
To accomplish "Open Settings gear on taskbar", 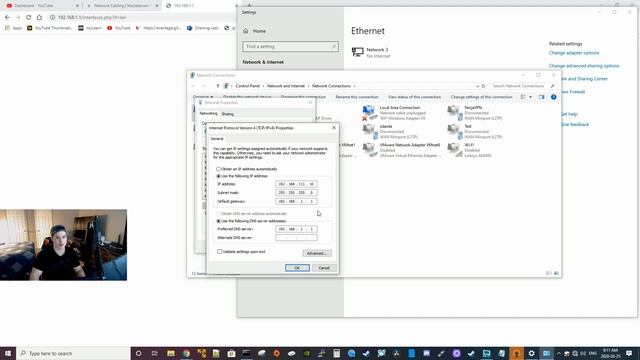I will click(531, 353).
